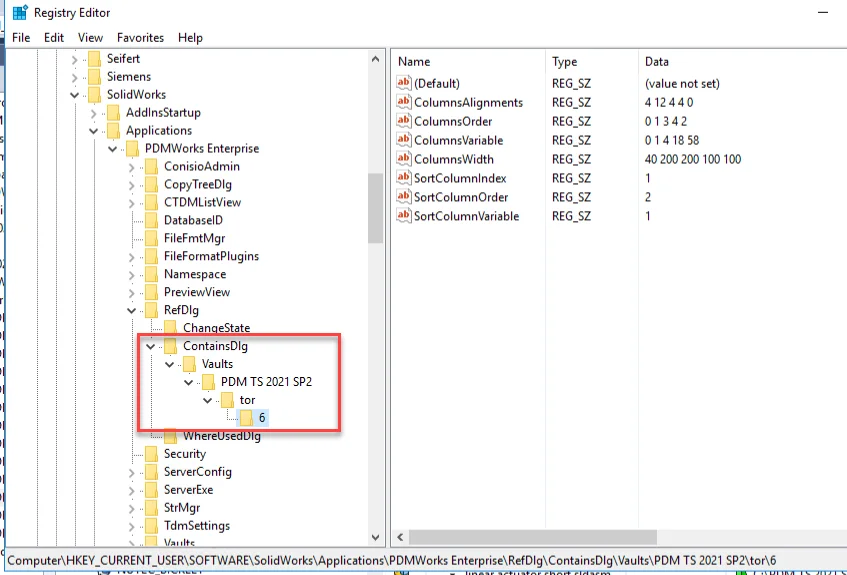Collapse the RefDlg key
The width and height of the screenshot is (847, 575).
pyautogui.click(x=132, y=310)
